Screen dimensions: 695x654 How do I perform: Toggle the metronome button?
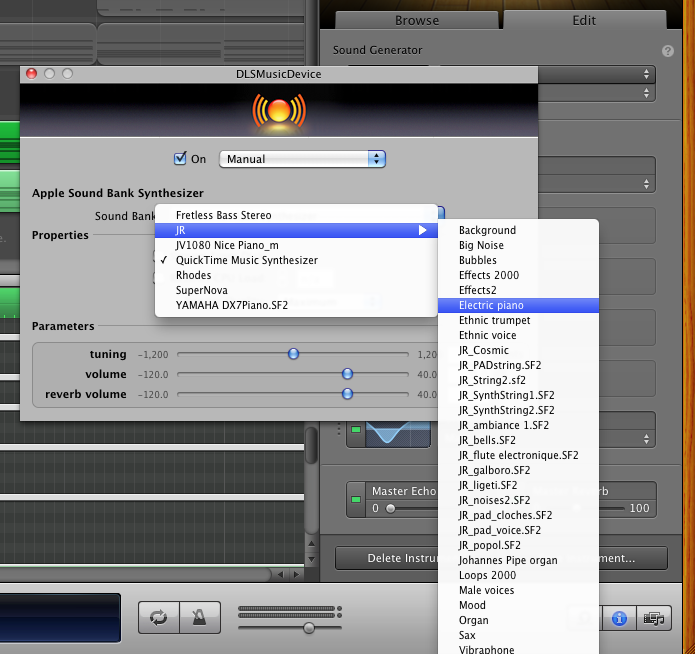coord(200,617)
